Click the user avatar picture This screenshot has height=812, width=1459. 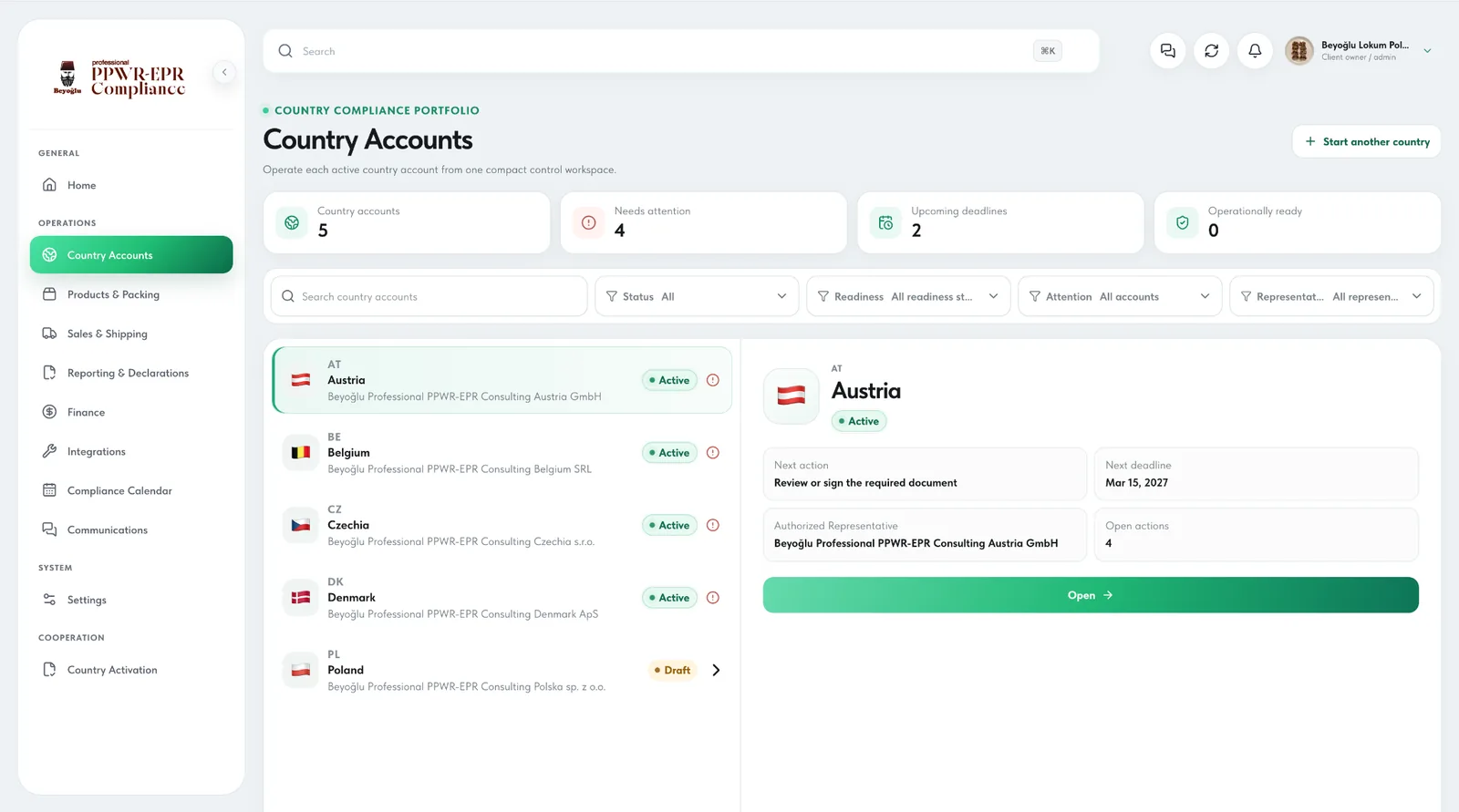pyautogui.click(x=1299, y=51)
